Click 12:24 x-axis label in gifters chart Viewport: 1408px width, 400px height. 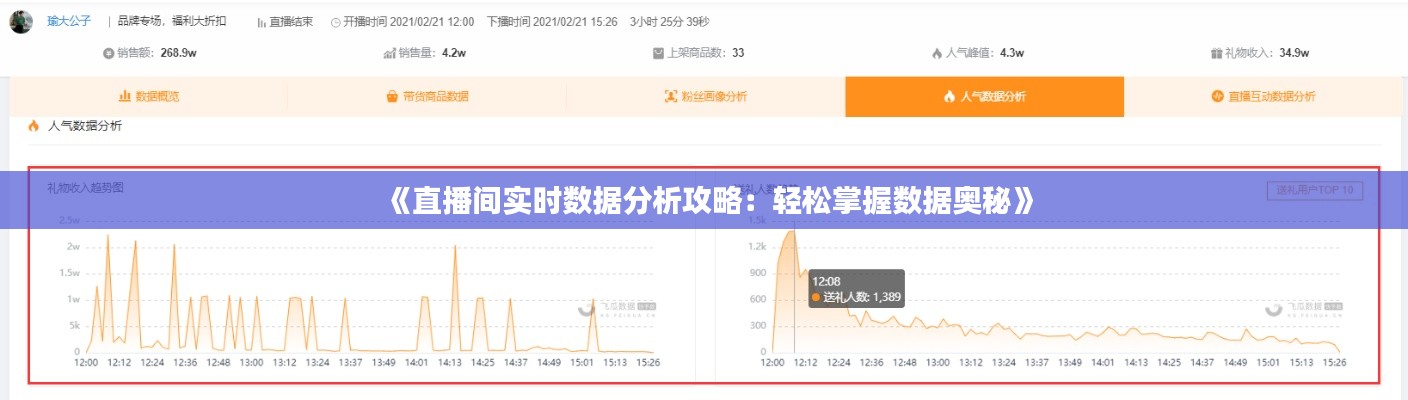839,362
